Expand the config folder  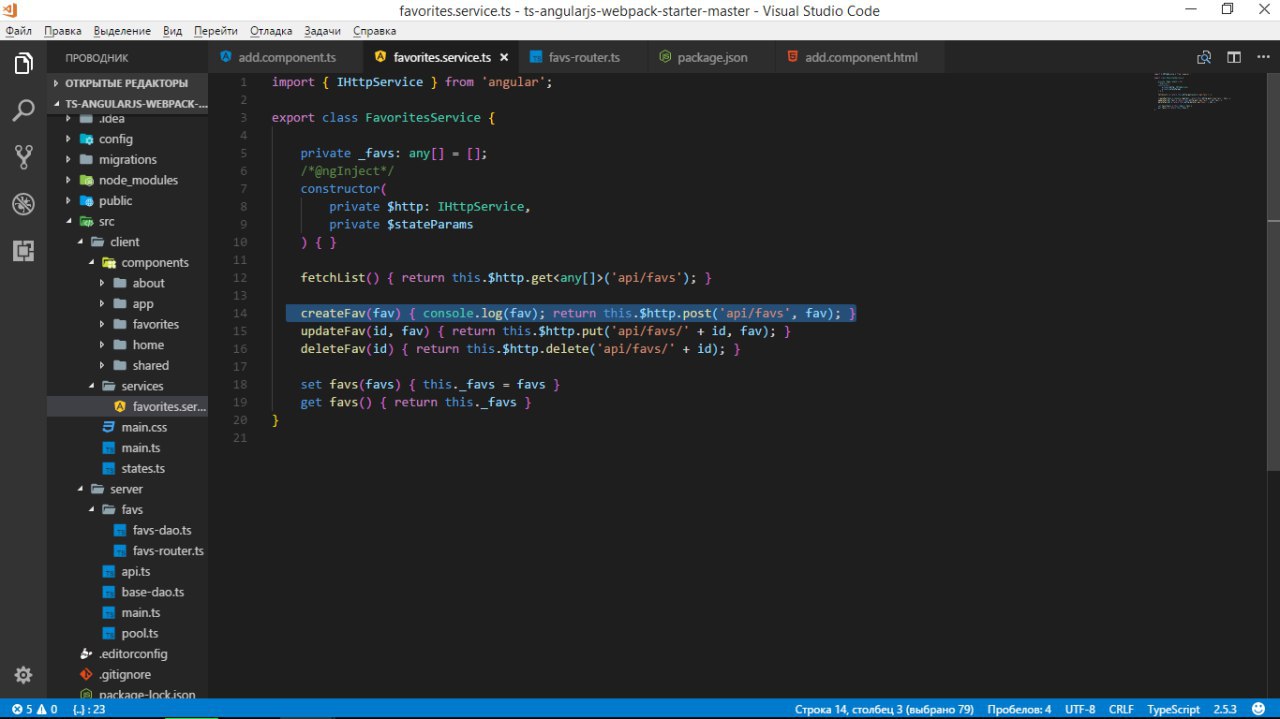[x=128, y=139]
